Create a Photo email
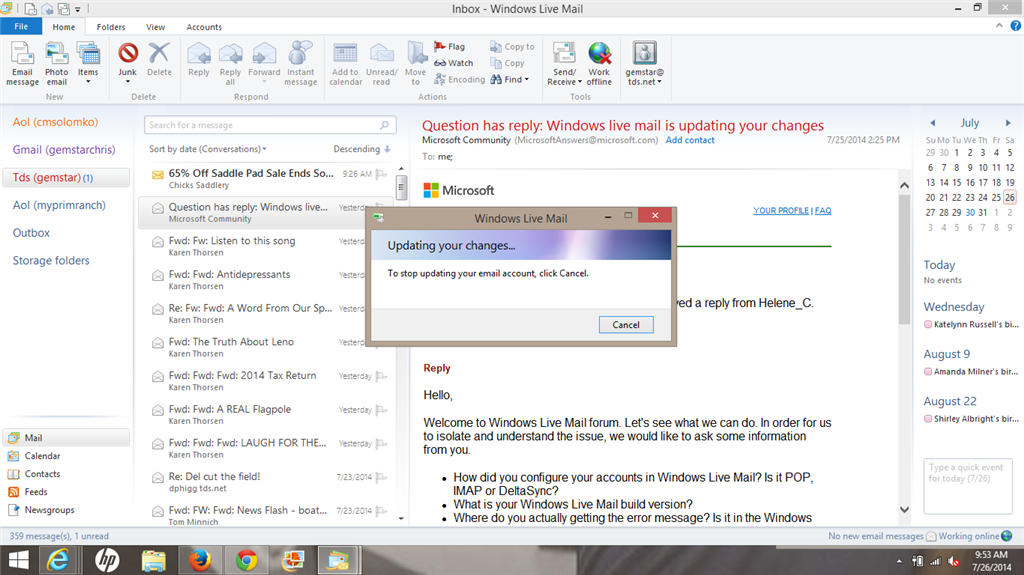1024x575 pixels. tap(56, 63)
